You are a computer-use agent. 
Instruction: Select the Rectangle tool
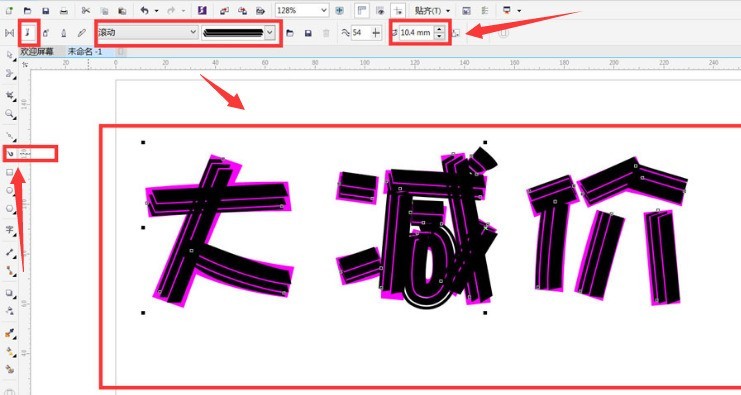coord(10,172)
